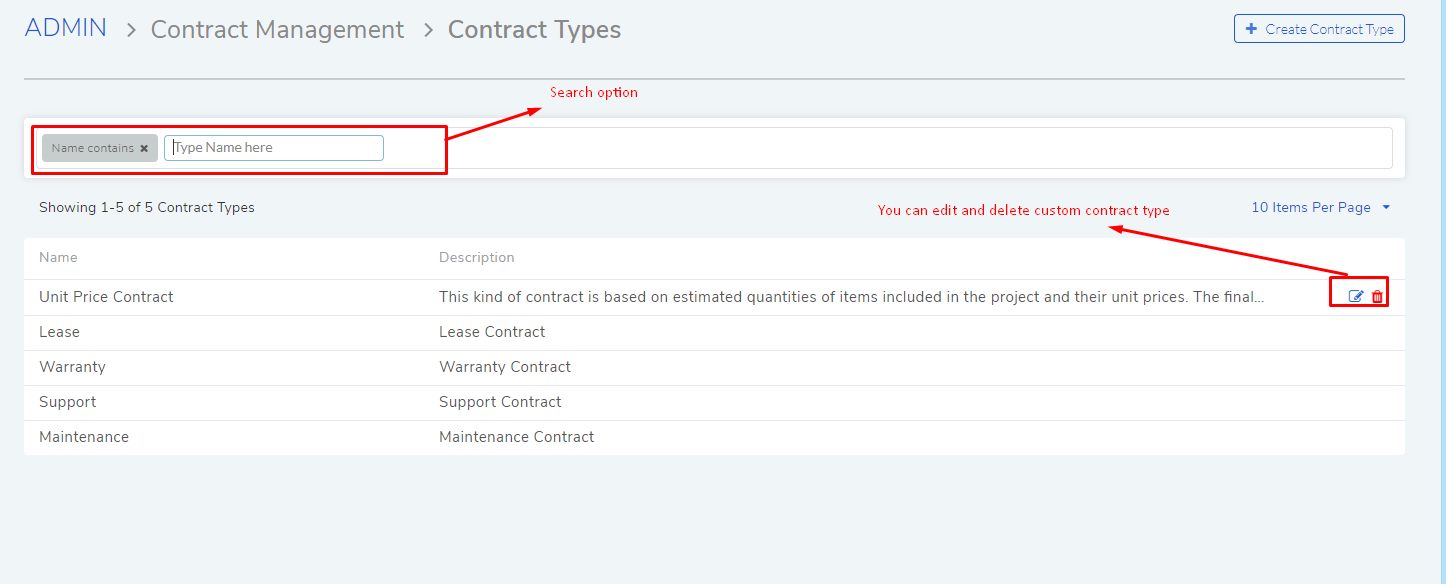This screenshot has width=1446, height=584.
Task: Click Unit Price Contract name
Action: [x=106, y=297]
